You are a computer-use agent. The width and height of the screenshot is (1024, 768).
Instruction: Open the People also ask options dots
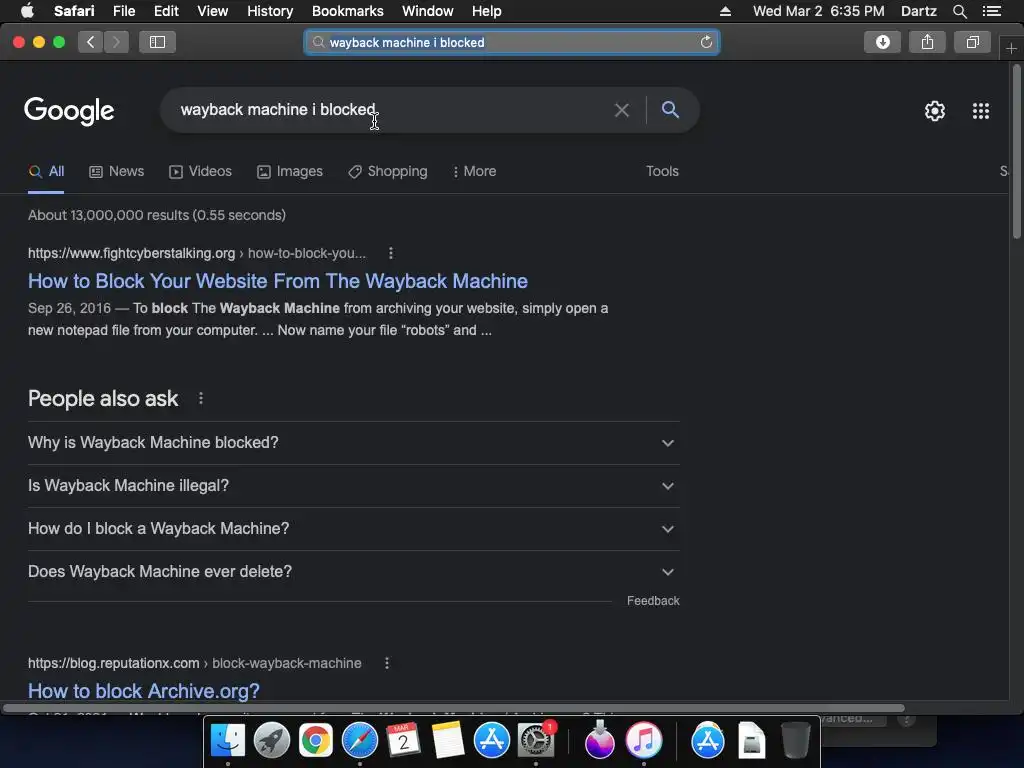[x=200, y=398]
